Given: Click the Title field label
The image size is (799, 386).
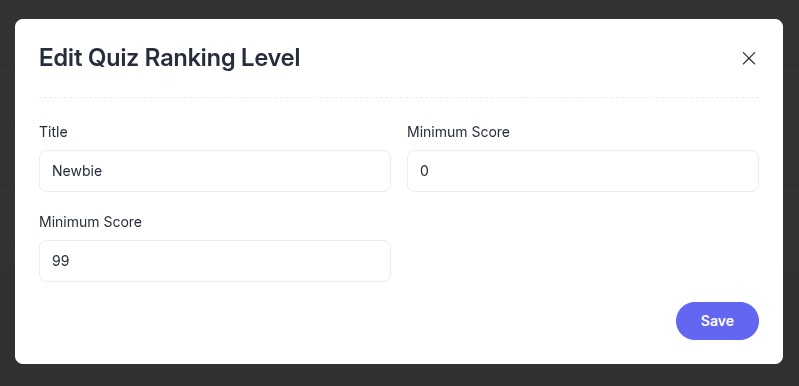Looking at the screenshot, I should pyautogui.click(x=53, y=132).
